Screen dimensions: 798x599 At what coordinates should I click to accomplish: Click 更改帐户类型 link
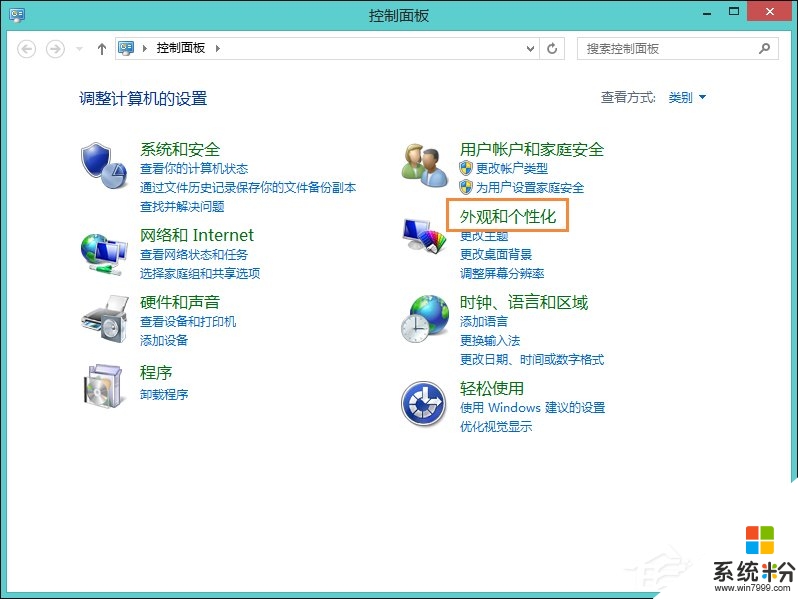pyautogui.click(x=512, y=168)
